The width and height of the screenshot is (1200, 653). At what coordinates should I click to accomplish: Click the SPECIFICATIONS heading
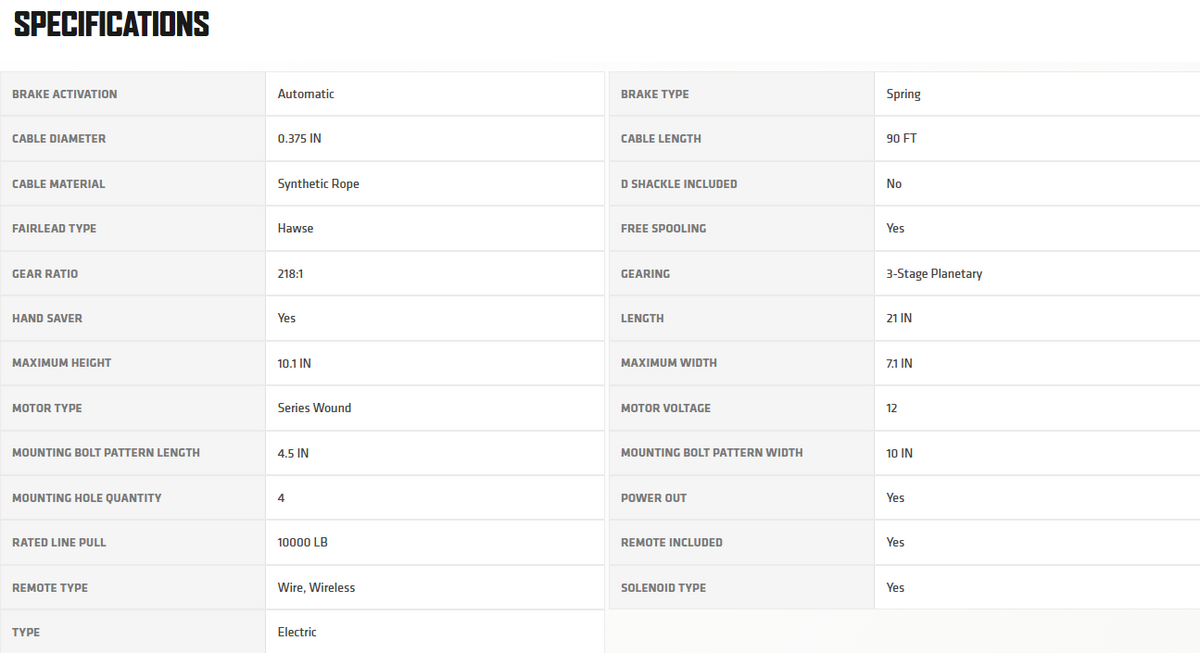(112, 25)
